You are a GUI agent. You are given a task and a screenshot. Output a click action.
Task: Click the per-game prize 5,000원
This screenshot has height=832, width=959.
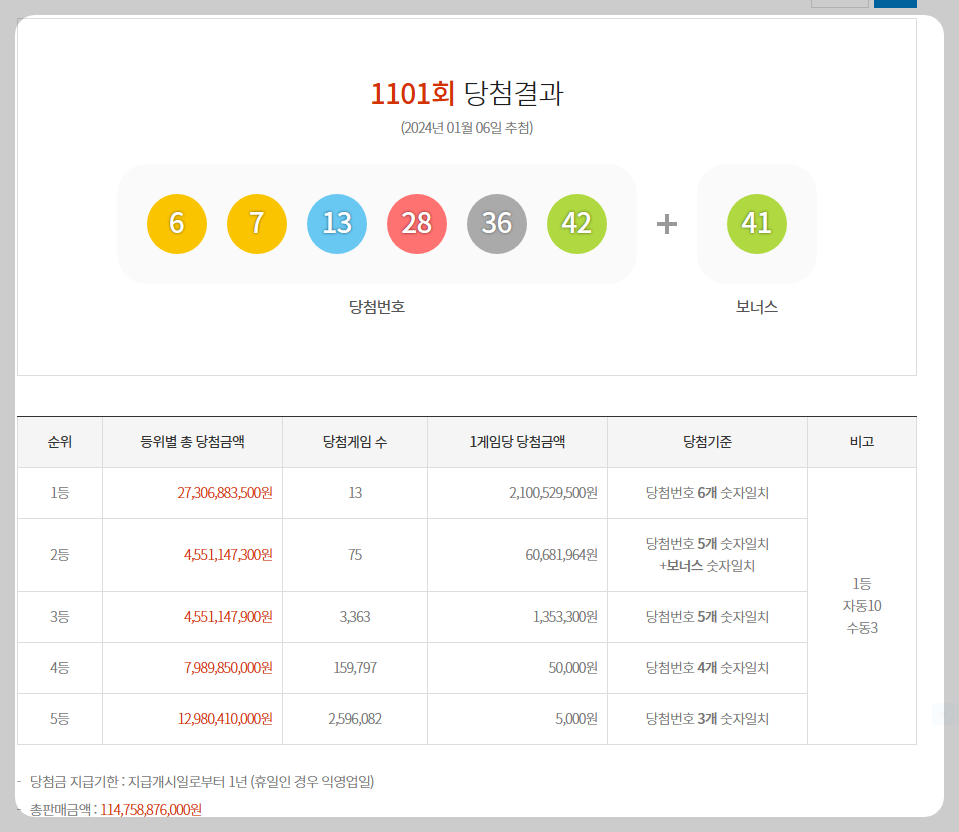coord(576,719)
